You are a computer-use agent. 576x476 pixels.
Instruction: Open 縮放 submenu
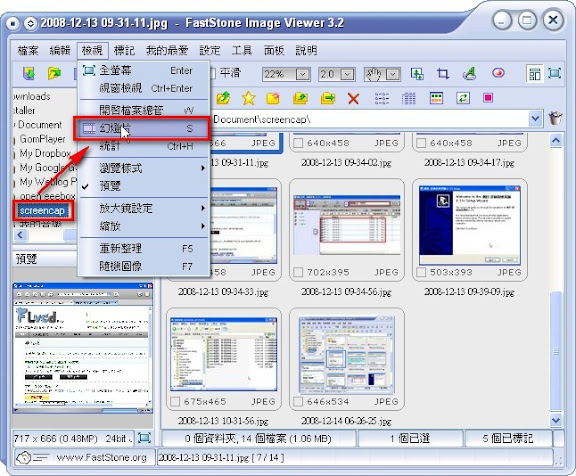144,226
